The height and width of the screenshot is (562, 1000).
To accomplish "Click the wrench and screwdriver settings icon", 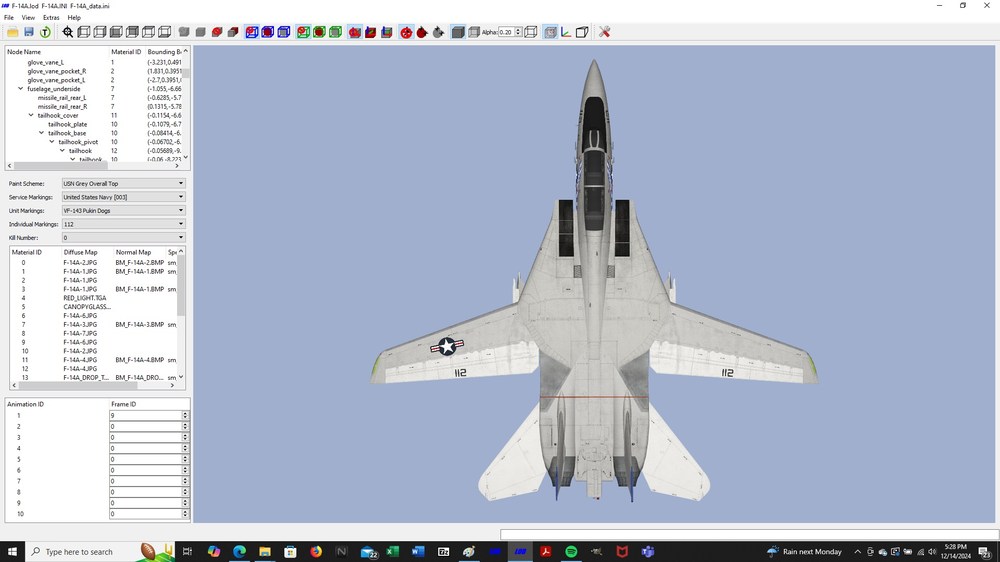I will click(605, 32).
